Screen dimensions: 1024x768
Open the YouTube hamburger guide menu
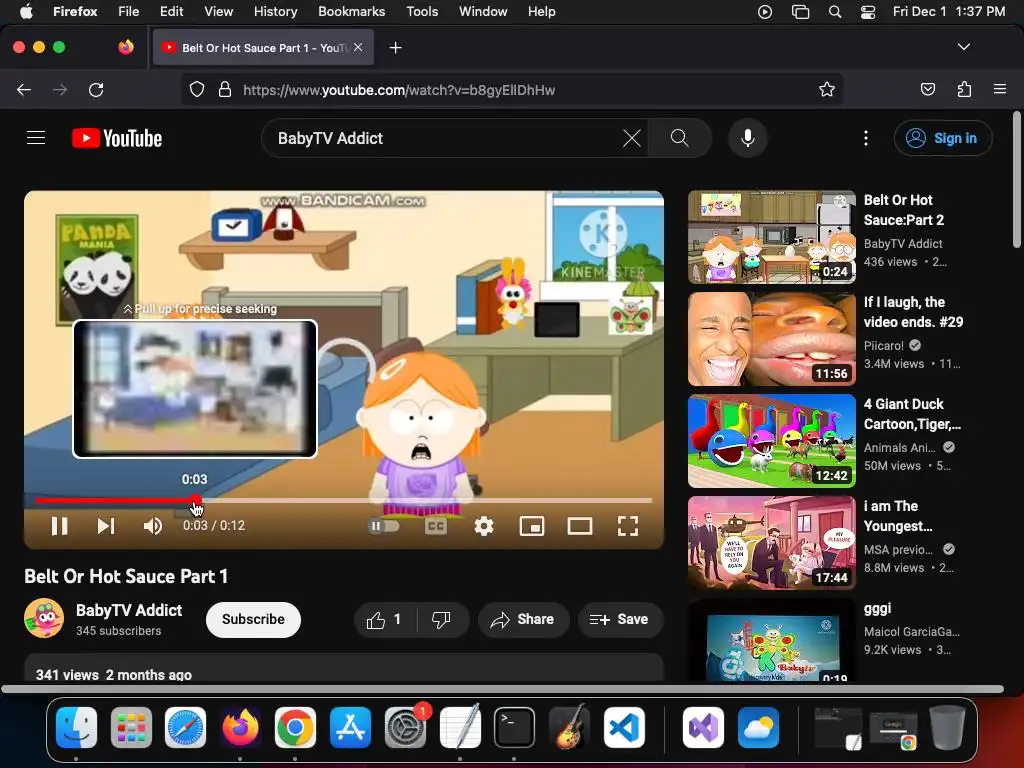point(36,138)
